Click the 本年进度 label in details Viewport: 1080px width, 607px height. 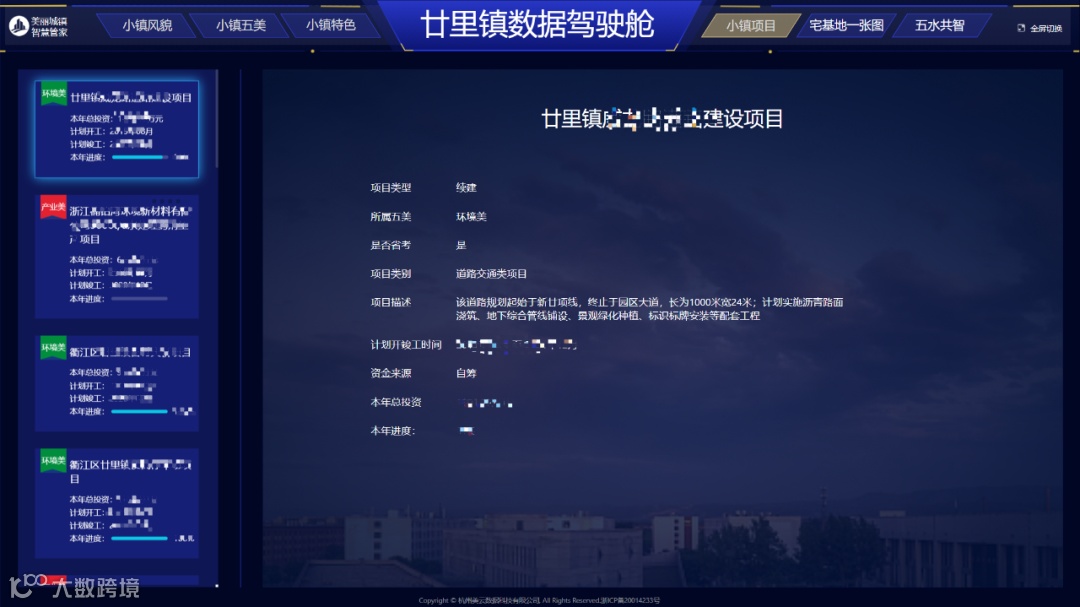393,431
